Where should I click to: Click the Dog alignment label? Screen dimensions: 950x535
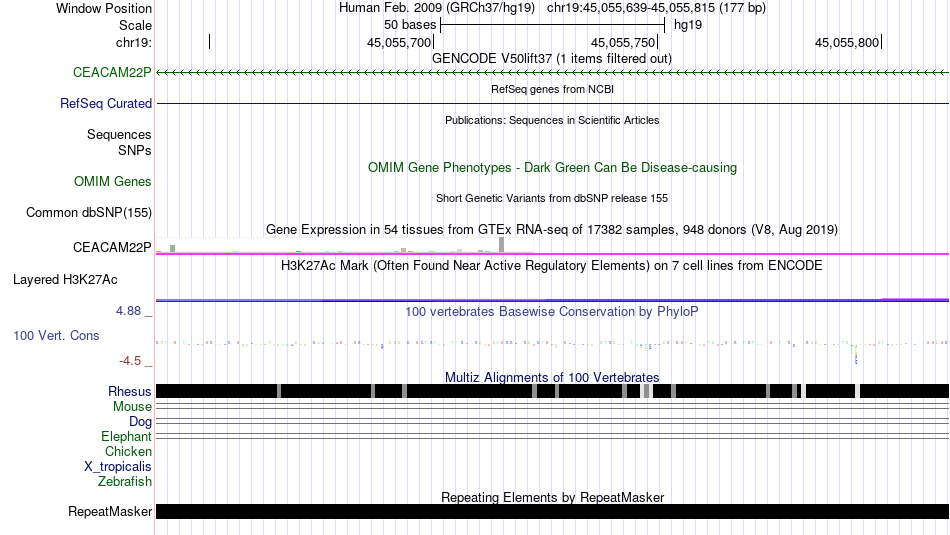(x=141, y=422)
